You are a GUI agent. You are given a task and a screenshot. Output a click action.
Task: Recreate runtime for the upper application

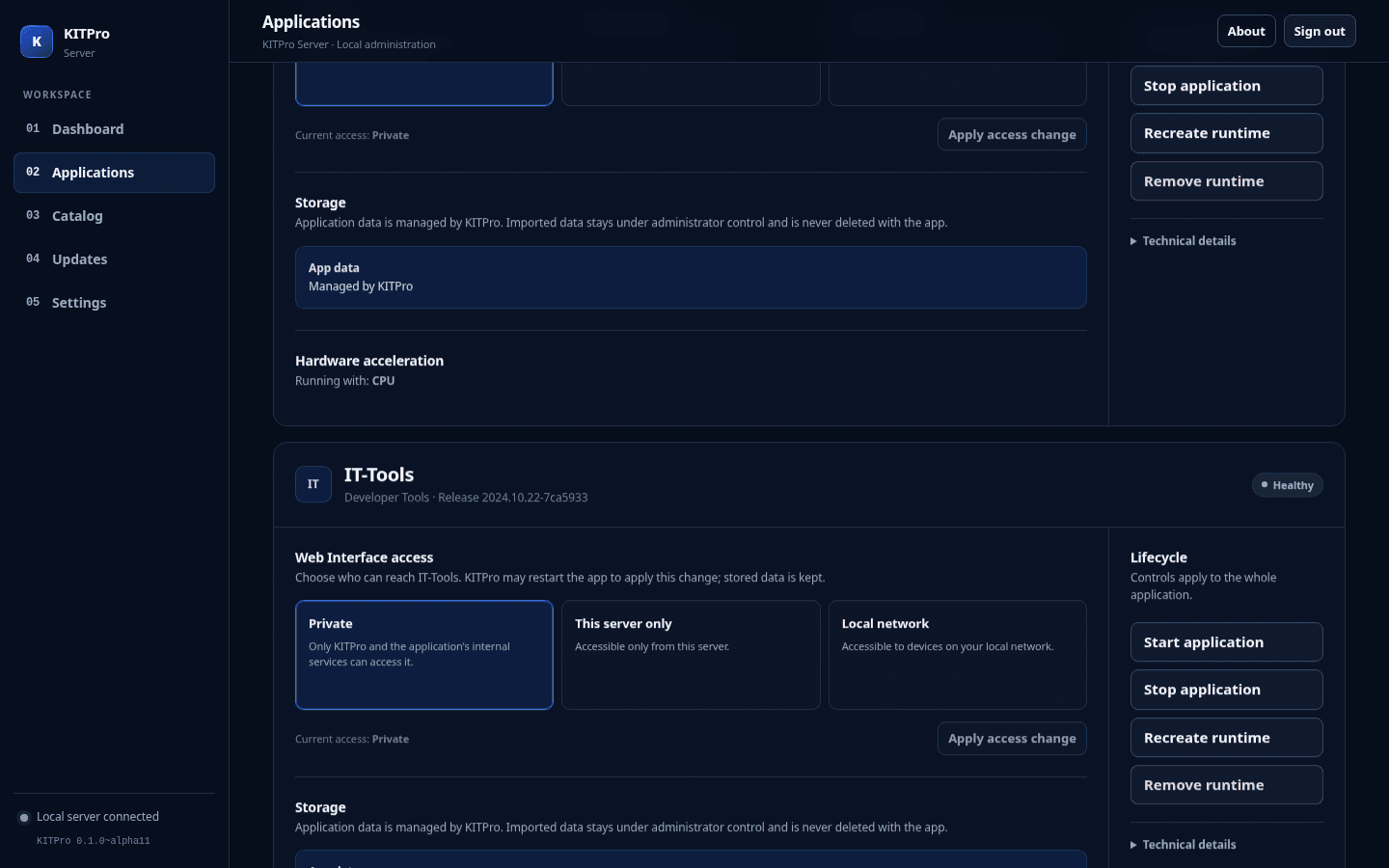tap(1227, 133)
